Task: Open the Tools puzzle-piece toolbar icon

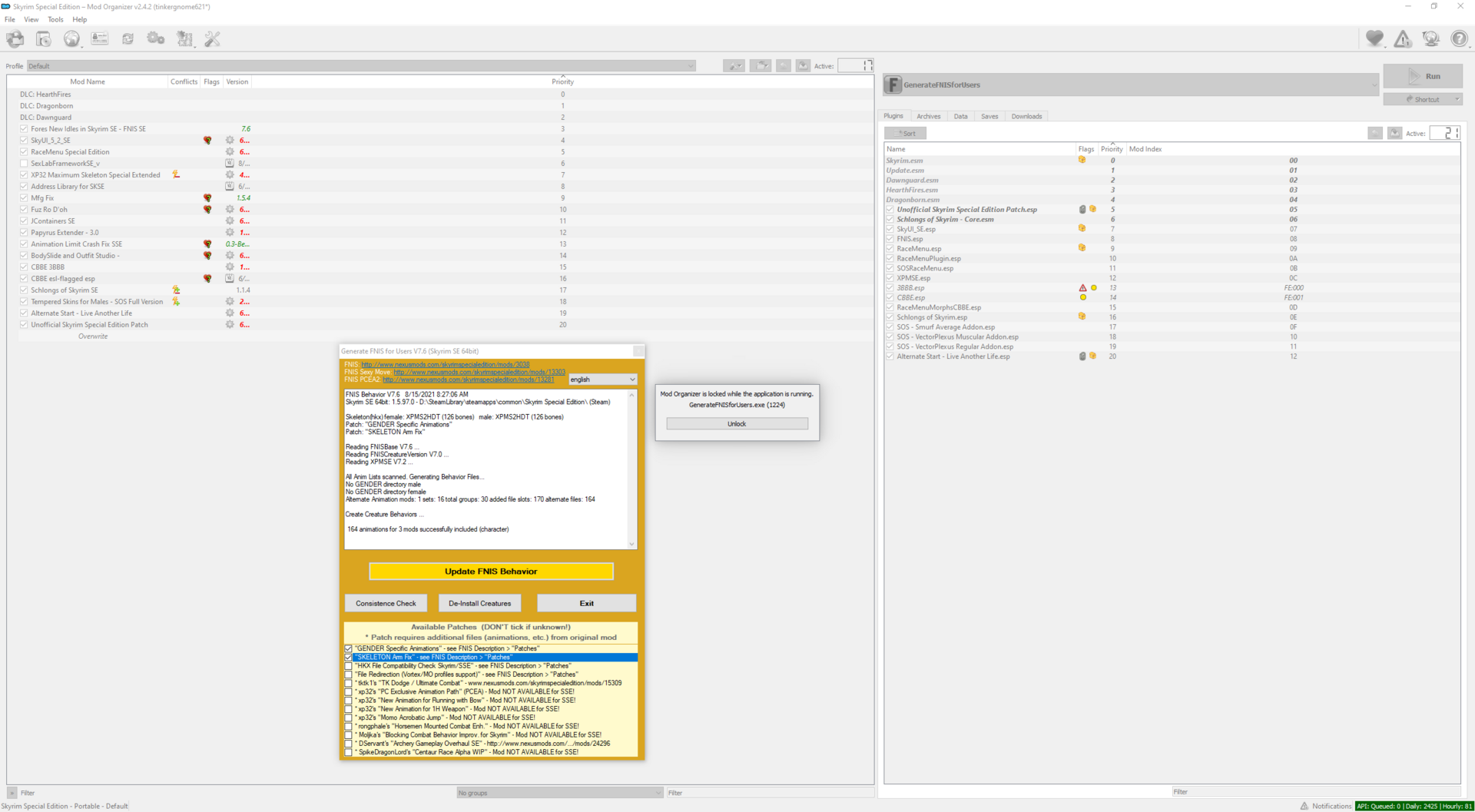Action: point(184,38)
